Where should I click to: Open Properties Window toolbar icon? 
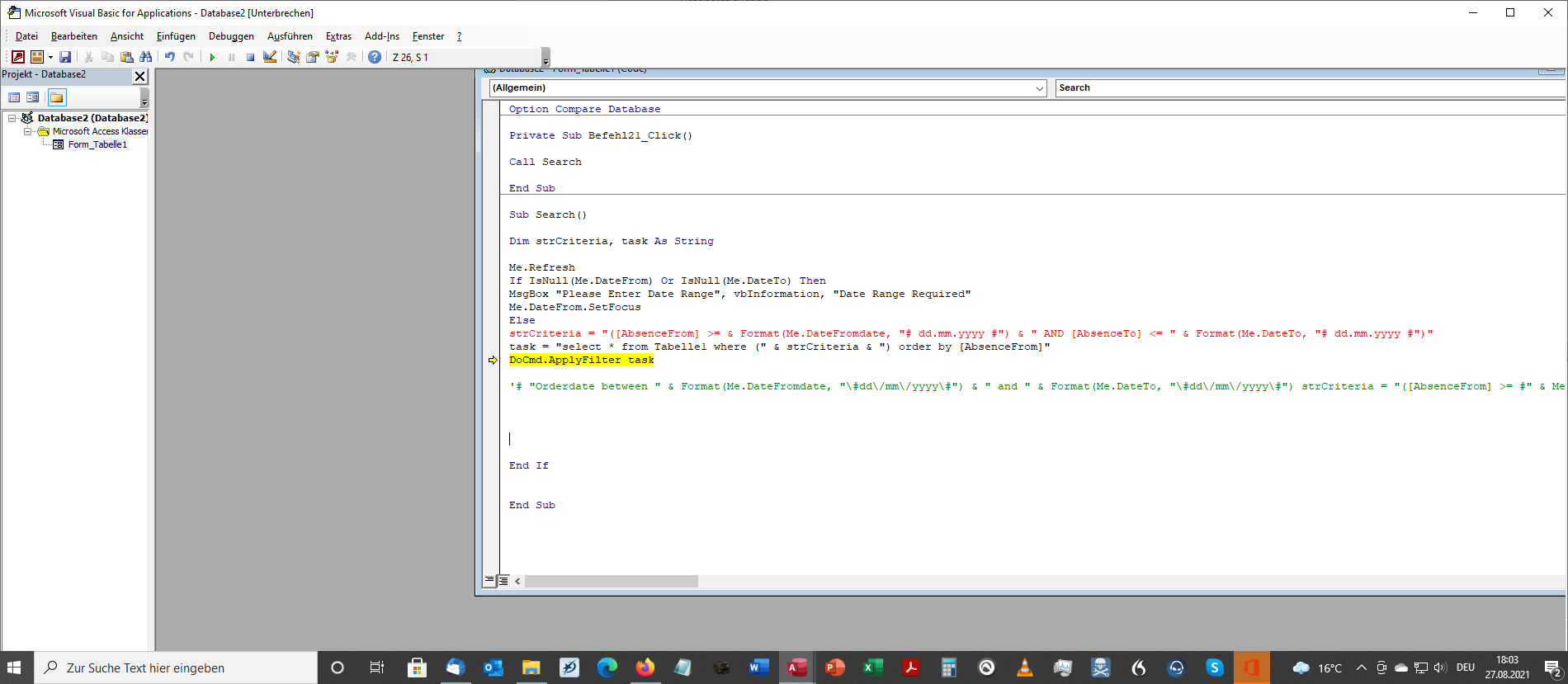coord(313,57)
